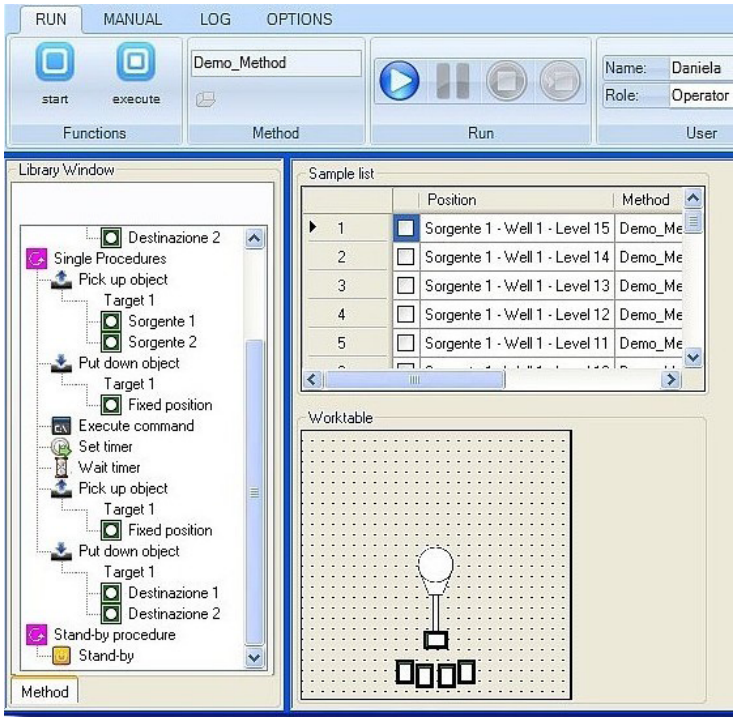Image resolution: width=743 pixels, height=722 pixels.
Task: Select Sorgente 2 target icon
Action: pyautogui.click(x=111, y=342)
